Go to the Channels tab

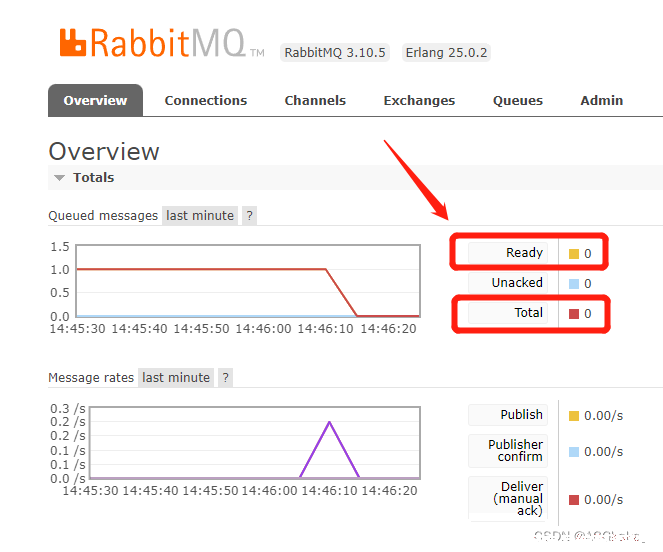(x=315, y=100)
